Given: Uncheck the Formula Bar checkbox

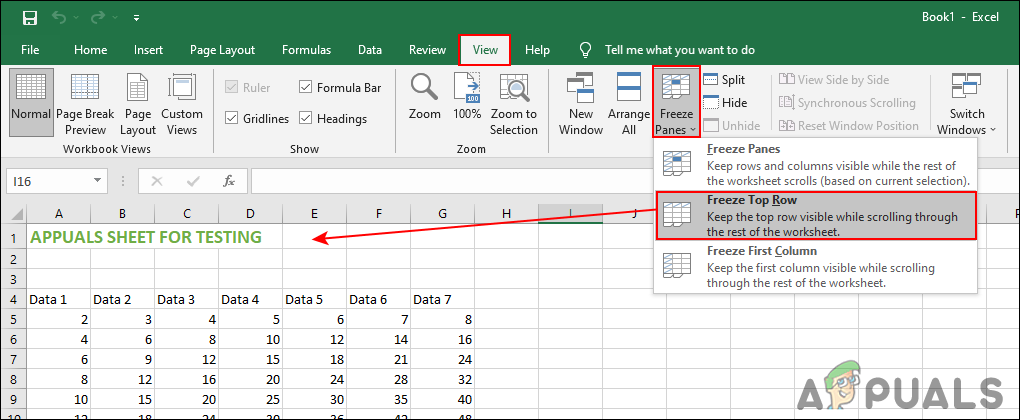Looking at the screenshot, I should pos(306,88).
